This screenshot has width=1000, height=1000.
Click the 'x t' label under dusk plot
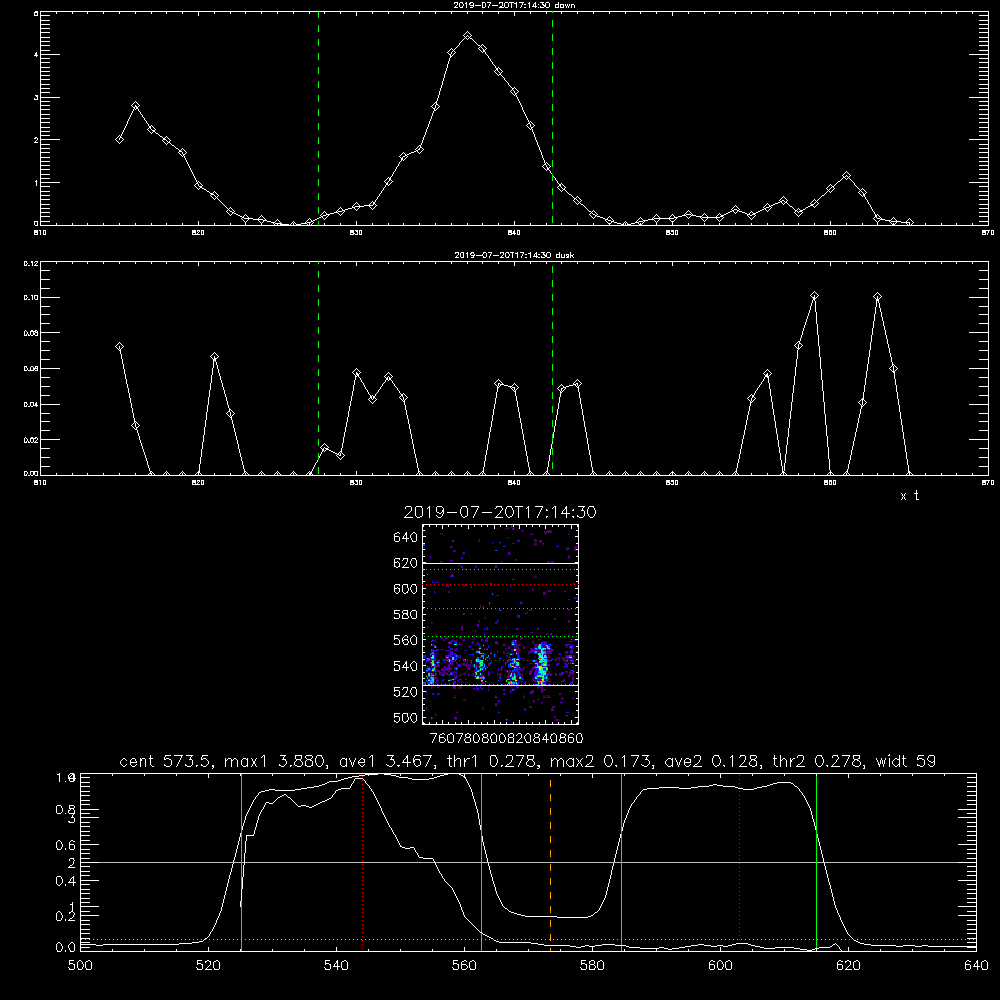(x=909, y=496)
